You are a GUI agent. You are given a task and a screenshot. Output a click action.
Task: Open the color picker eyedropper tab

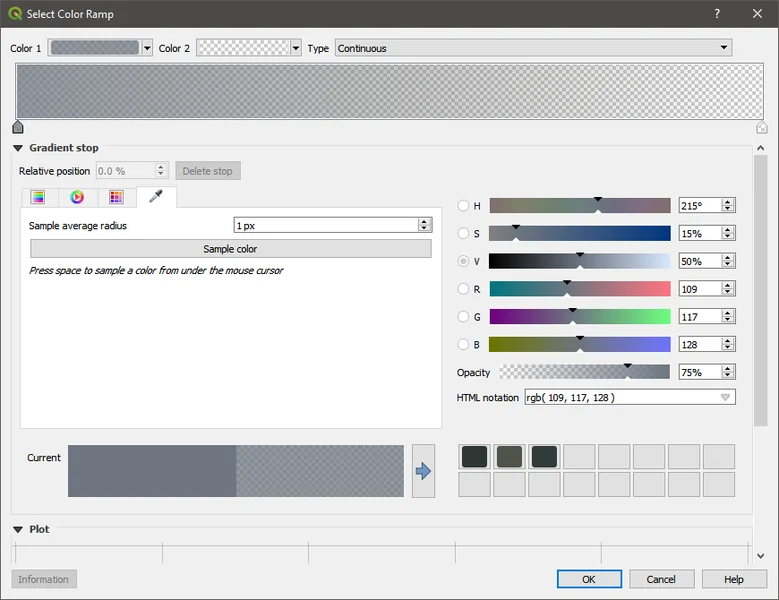pyautogui.click(x=156, y=197)
